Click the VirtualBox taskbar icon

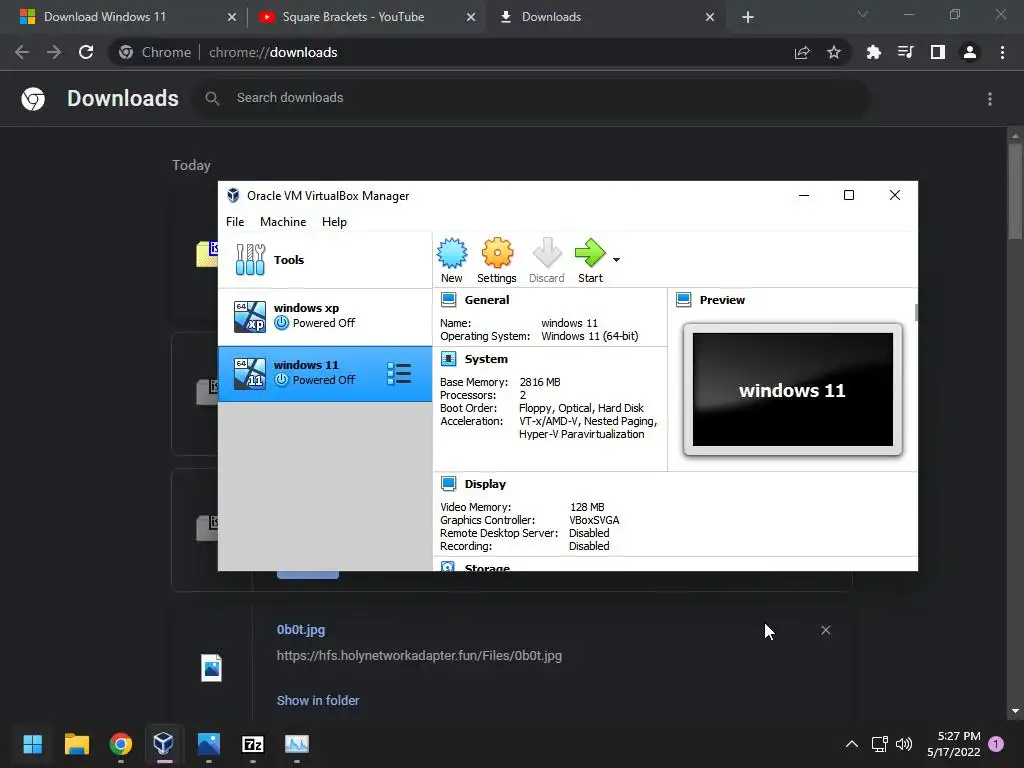coord(164,744)
